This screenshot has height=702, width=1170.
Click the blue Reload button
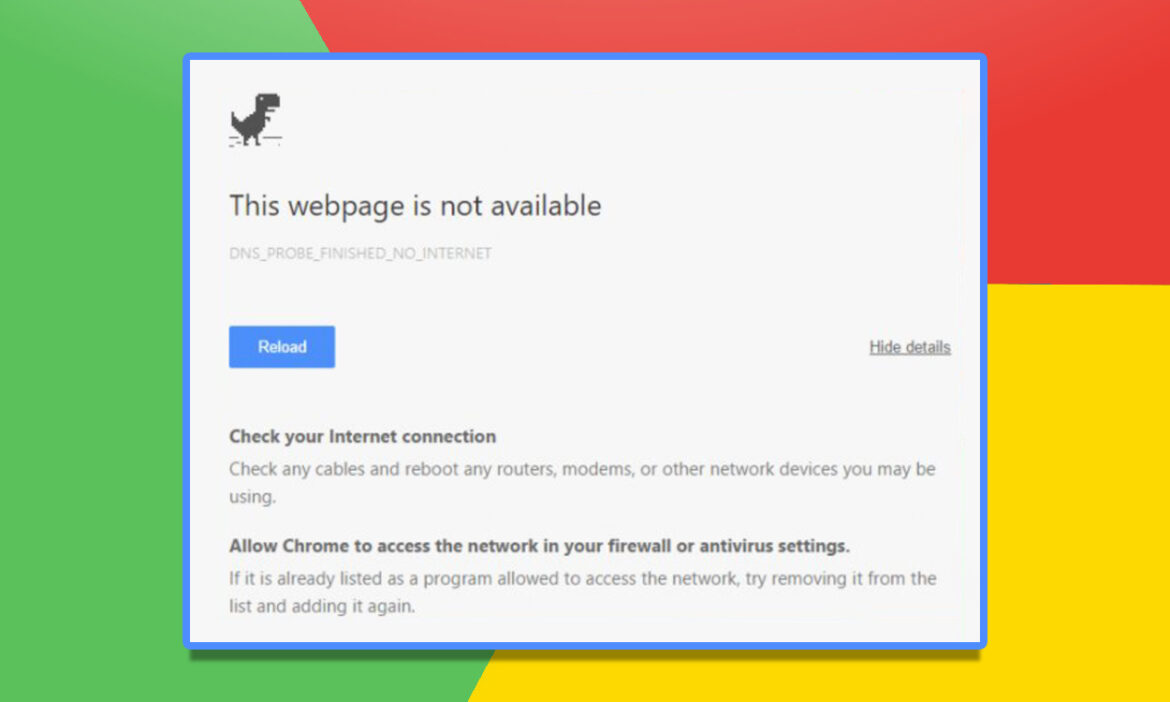pos(282,347)
